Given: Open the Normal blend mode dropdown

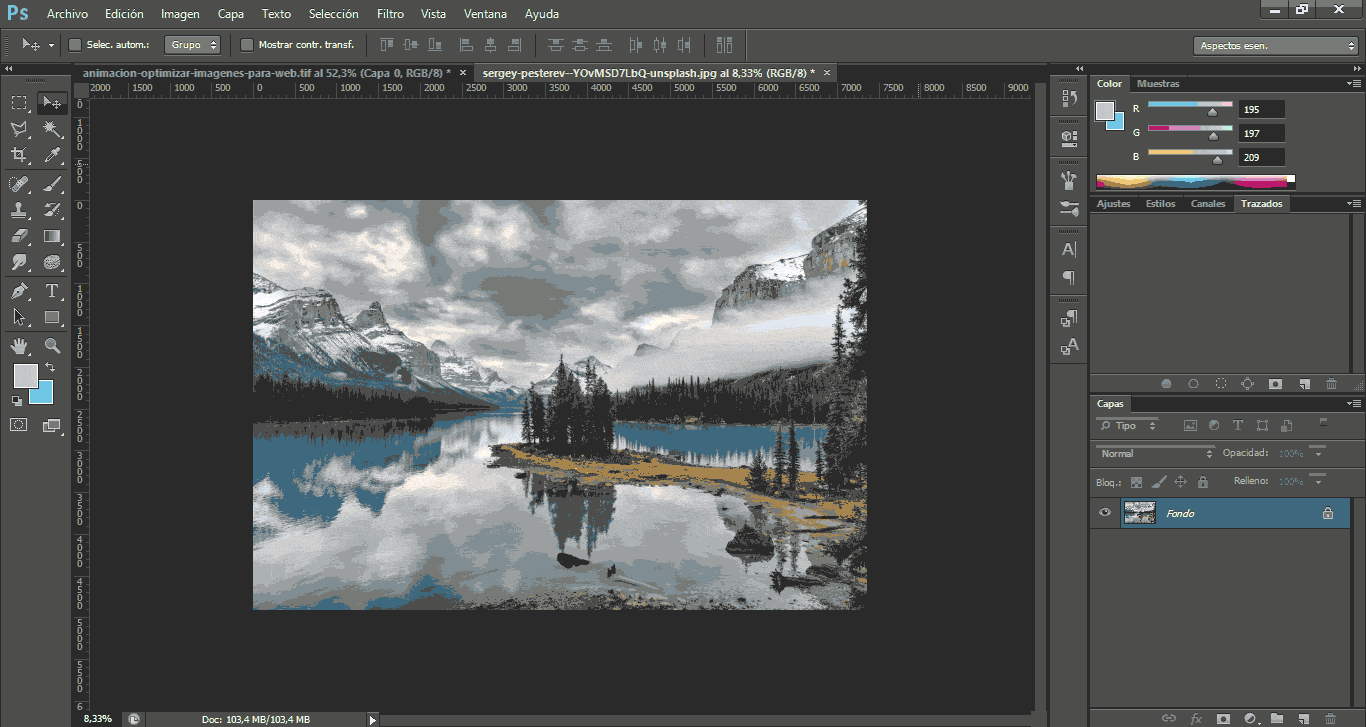Looking at the screenshot, I should click(x=1155, y=453).
